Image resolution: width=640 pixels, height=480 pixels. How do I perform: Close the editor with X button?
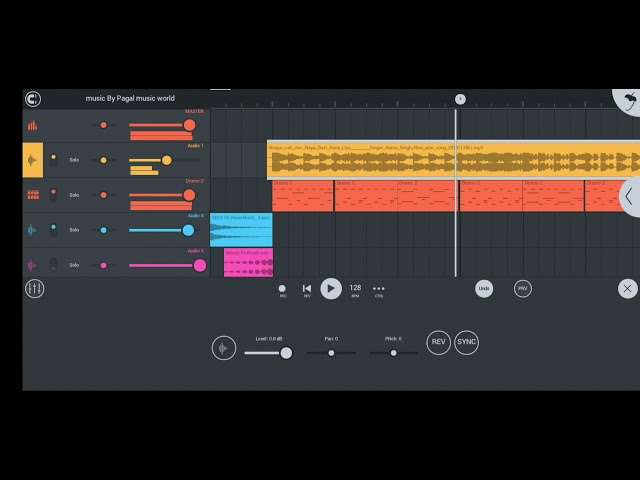click(627, 289)
